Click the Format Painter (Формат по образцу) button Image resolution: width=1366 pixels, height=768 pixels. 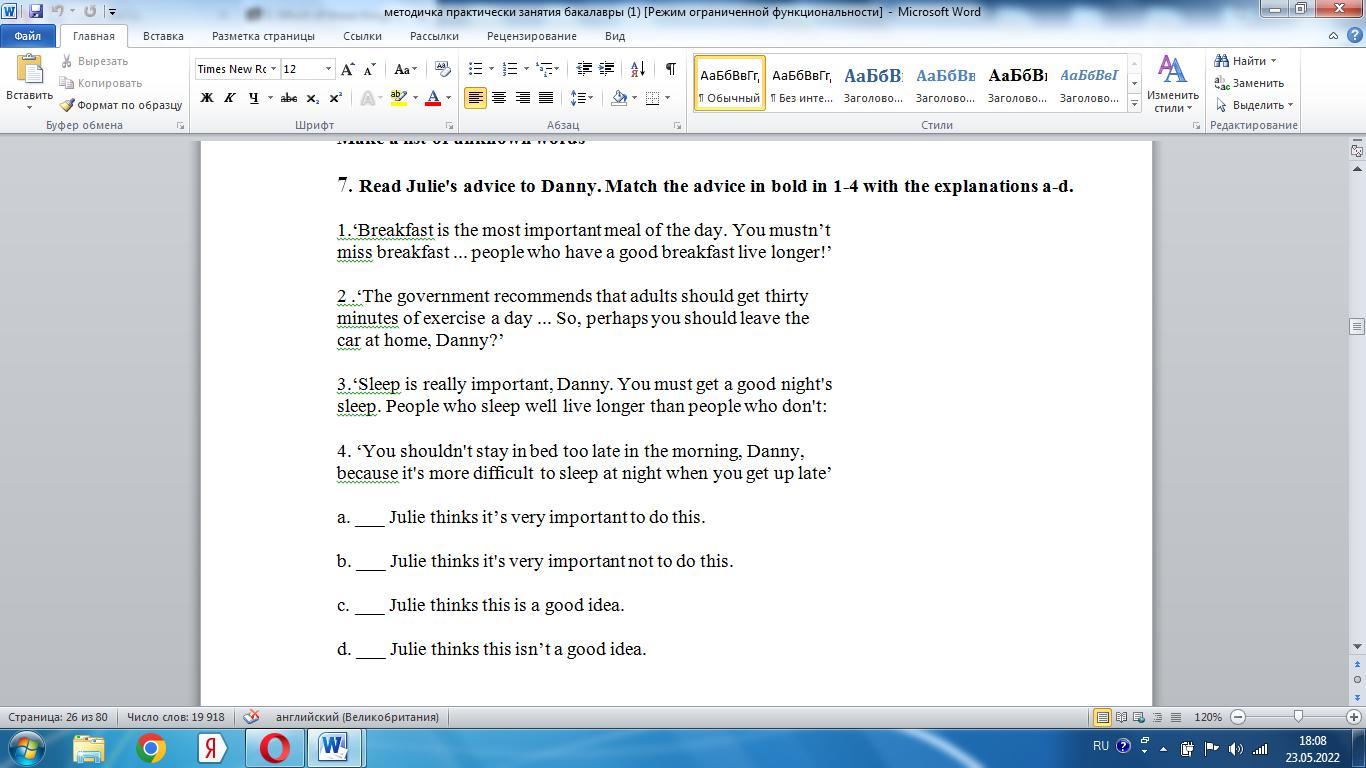pyautogui.click(x=120, y=105)
